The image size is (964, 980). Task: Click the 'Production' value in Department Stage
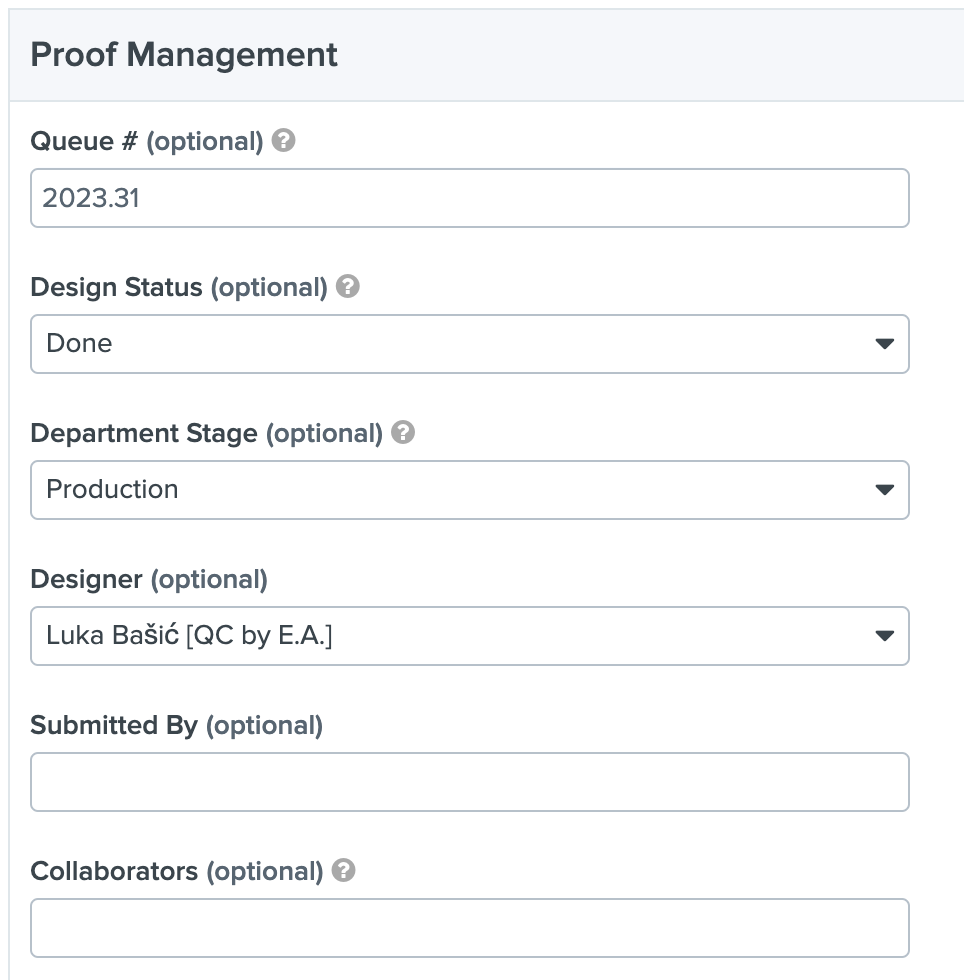113,489
